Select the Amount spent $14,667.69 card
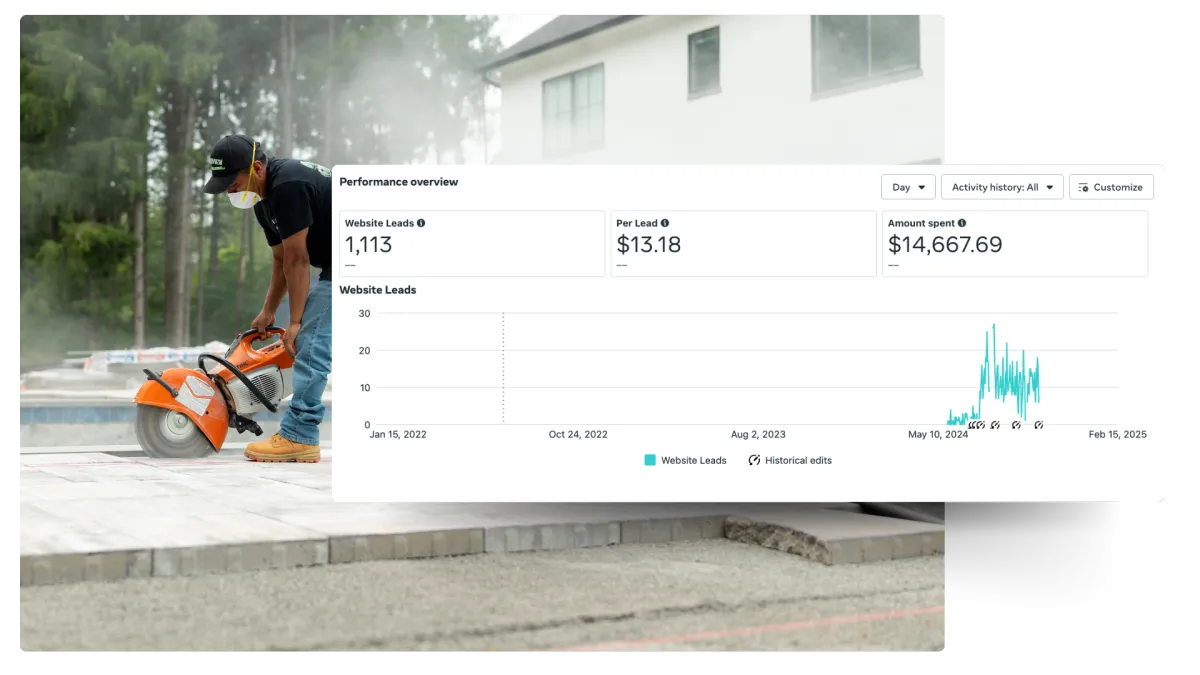 click(x=1015, y=243)
